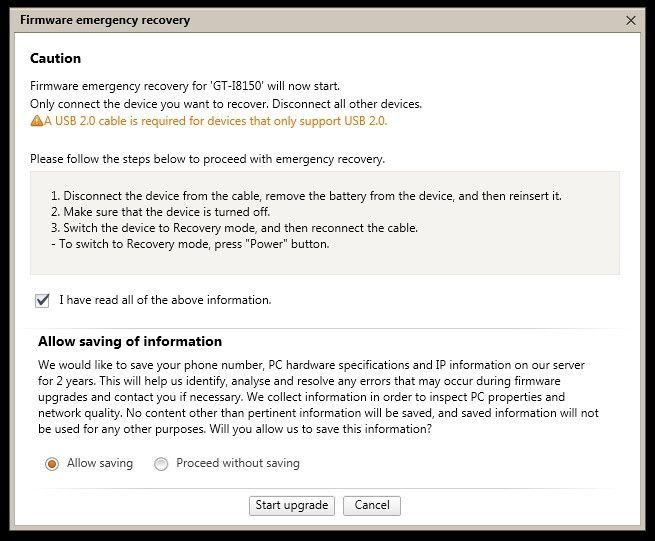Select the Allow saving radio button
Screen dimensions: 655x541
[52, 464]
